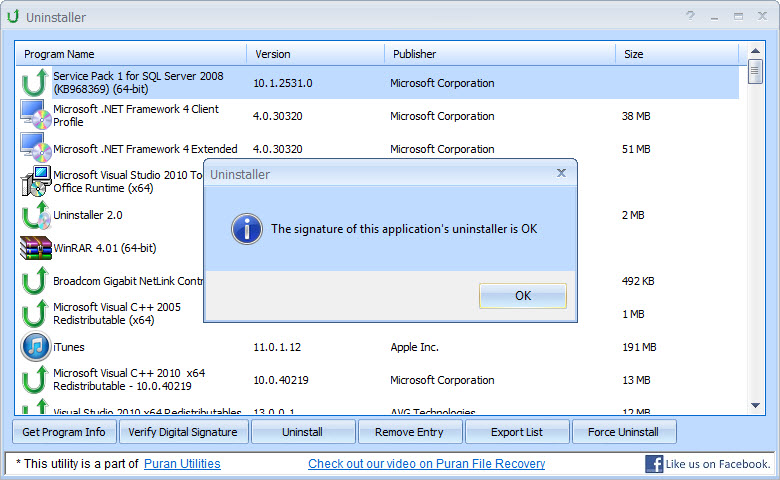The width and height of the screenshot is (780, 480).
Task: Select Visual C++ 2010 x64 Redistributable entry
Action: coord(129,380)
